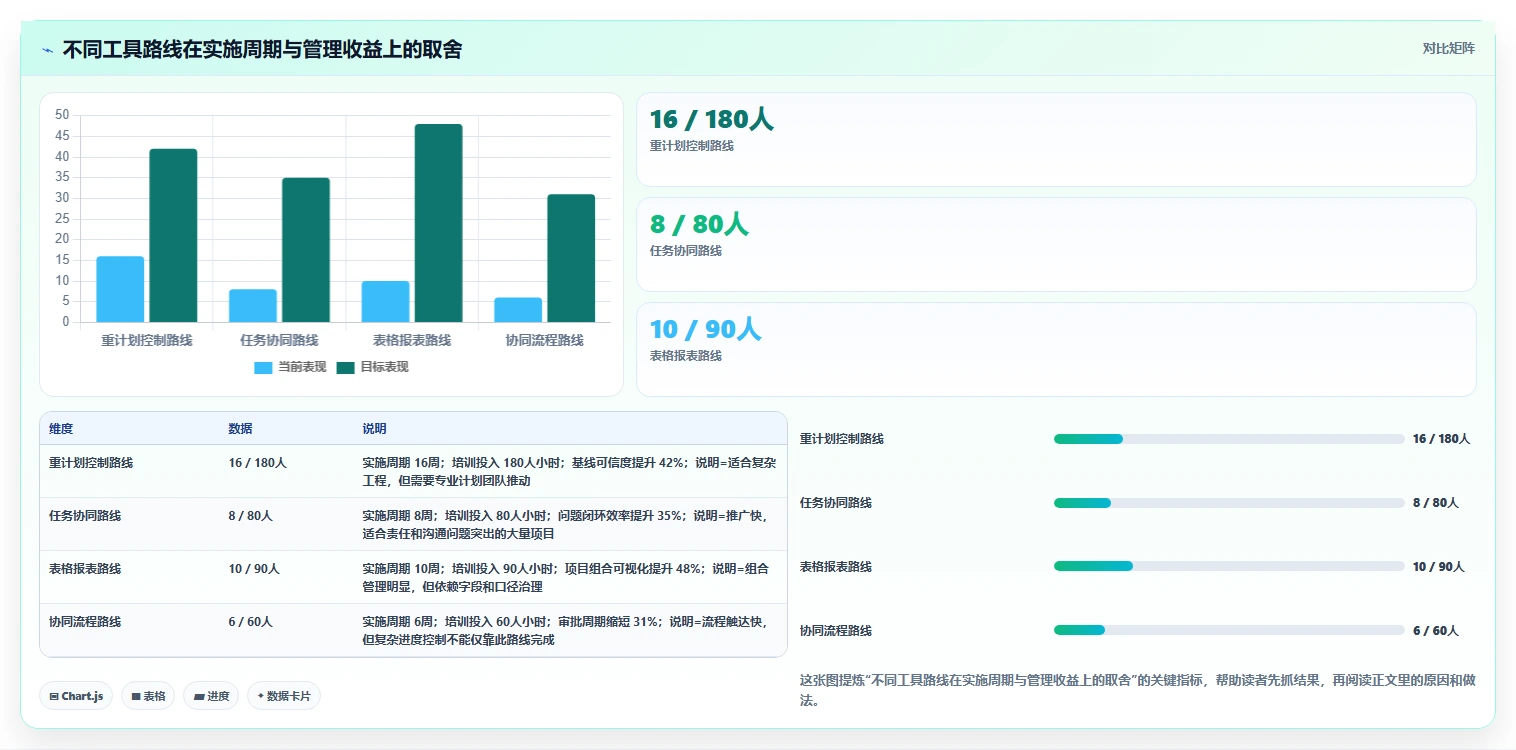Image resolution: width=1516 pixels, height=750 pixels.
Task: Click the lightning icon beside the page title
Action: 47,50
